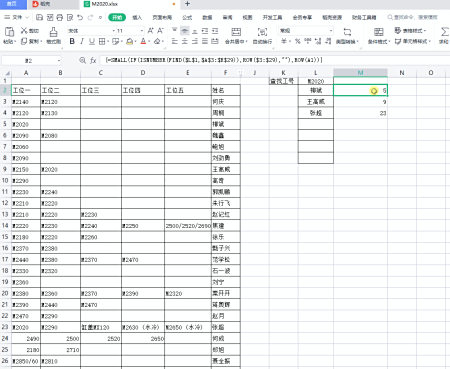Select row 14 header
Viewport: 450px width, 369px height.
tap(5, 226)
